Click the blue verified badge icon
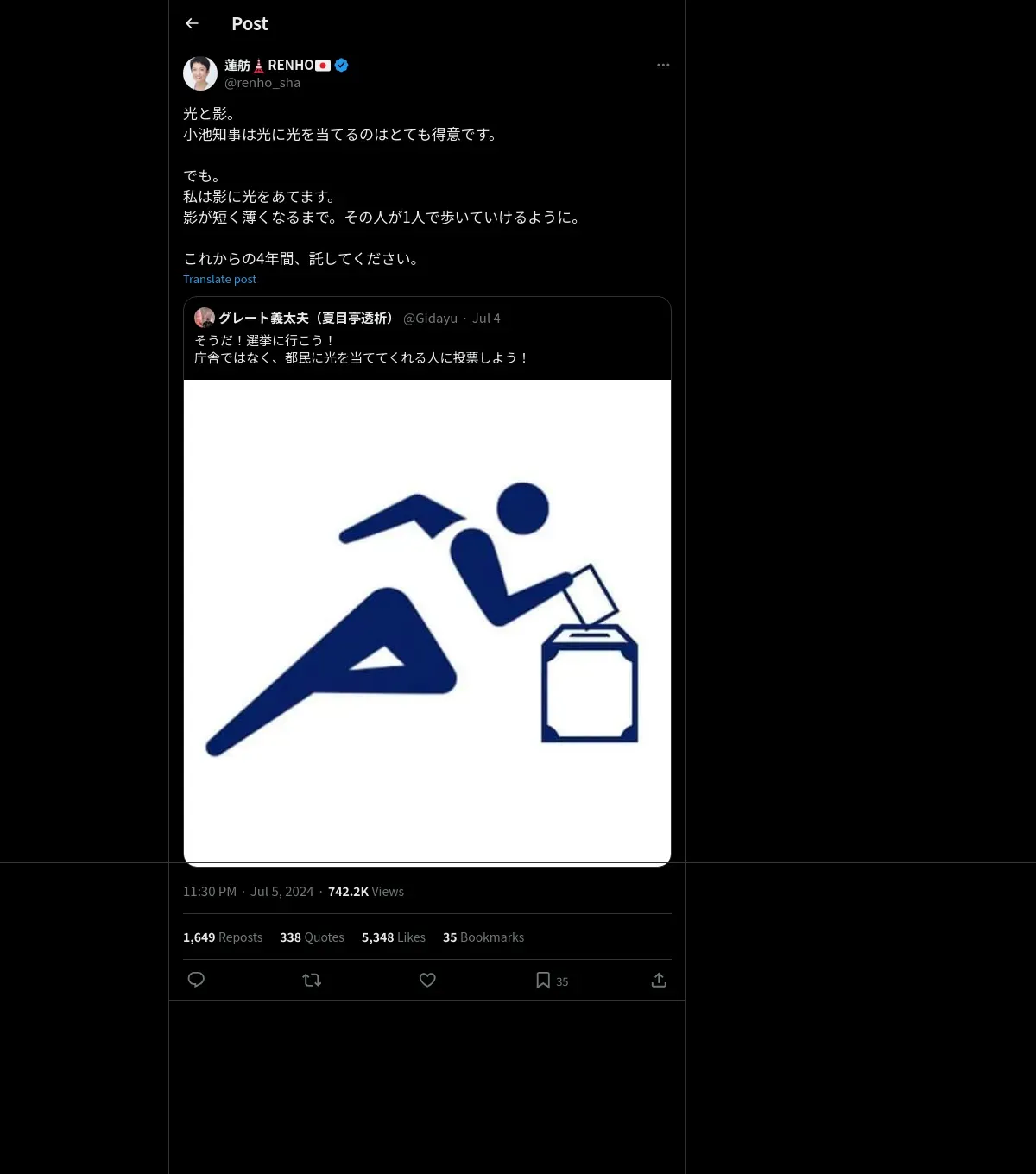Viewport: 1036px width, 1174px height. coord(342,65)
